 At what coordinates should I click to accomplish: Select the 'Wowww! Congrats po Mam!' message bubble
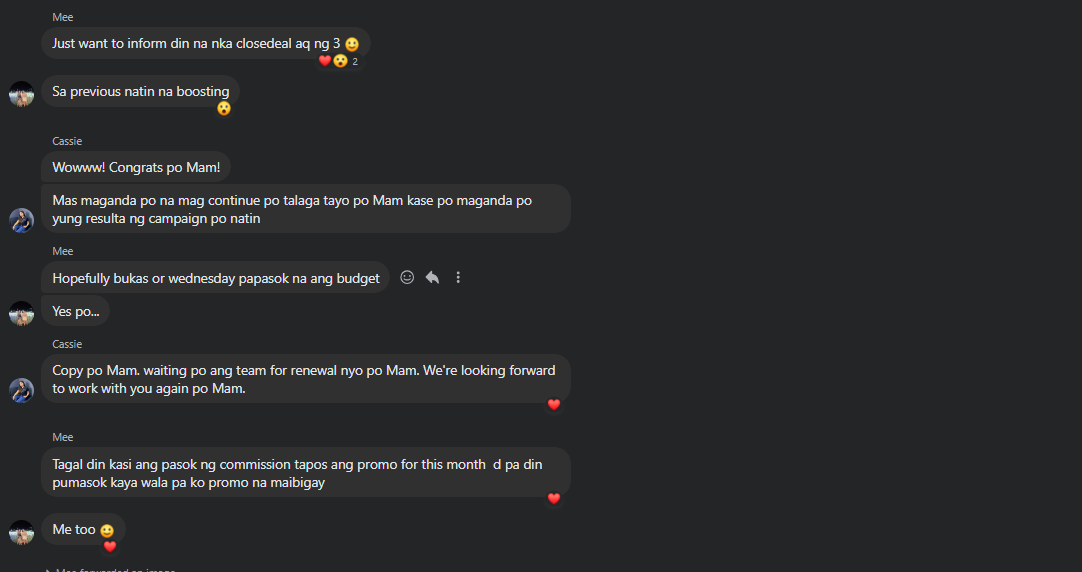[136, 167]
